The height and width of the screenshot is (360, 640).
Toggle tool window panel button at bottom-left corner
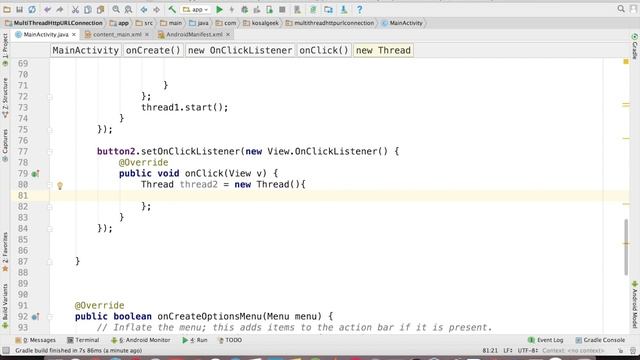point(6,350)
